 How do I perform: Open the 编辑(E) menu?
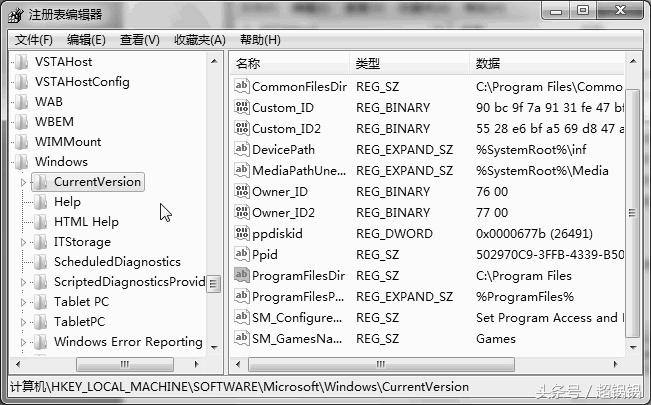tap(86, 40)
